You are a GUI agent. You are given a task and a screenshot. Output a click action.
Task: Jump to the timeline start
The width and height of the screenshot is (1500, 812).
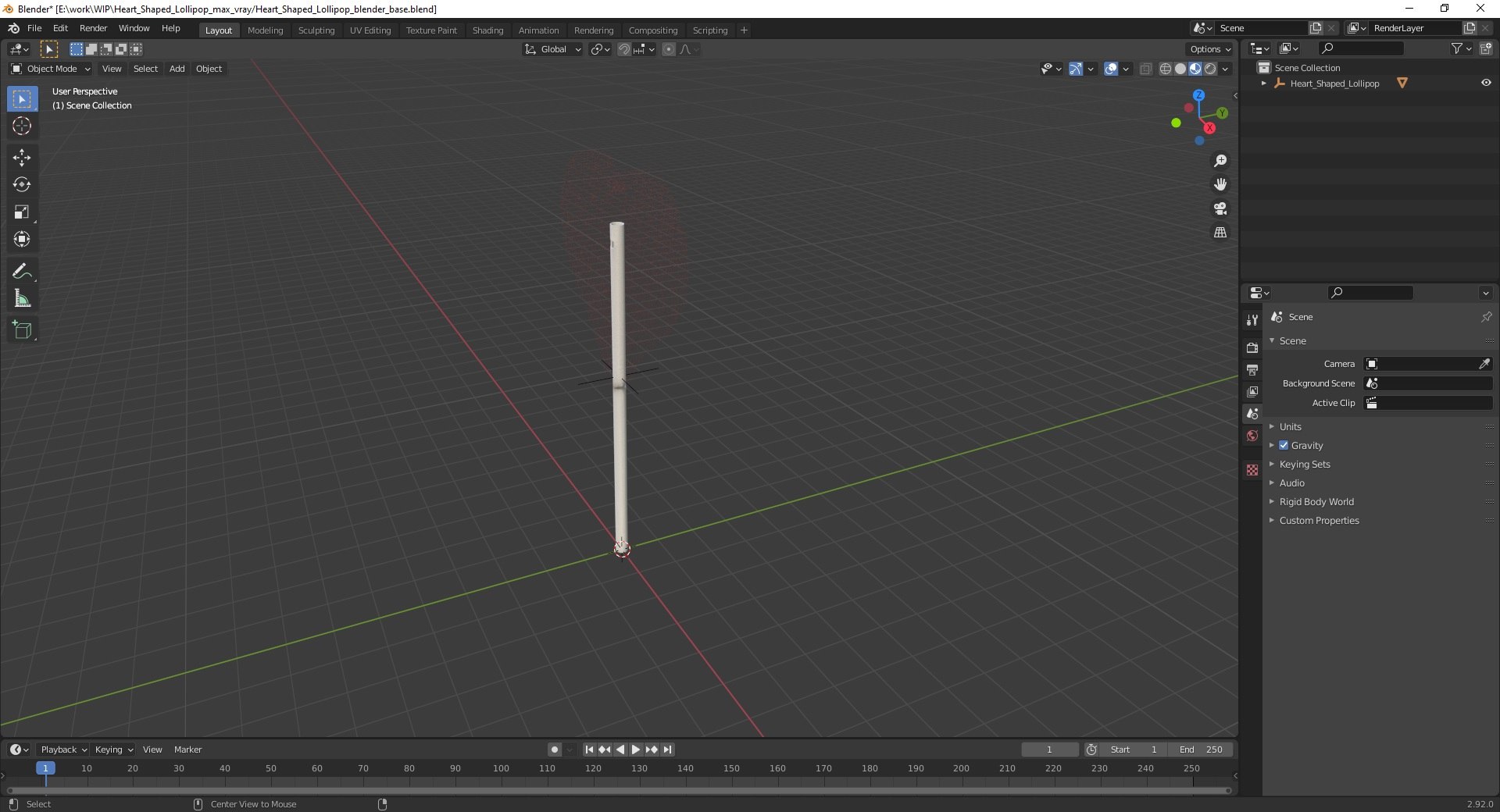pyautogui.click(x=589, y=750)
